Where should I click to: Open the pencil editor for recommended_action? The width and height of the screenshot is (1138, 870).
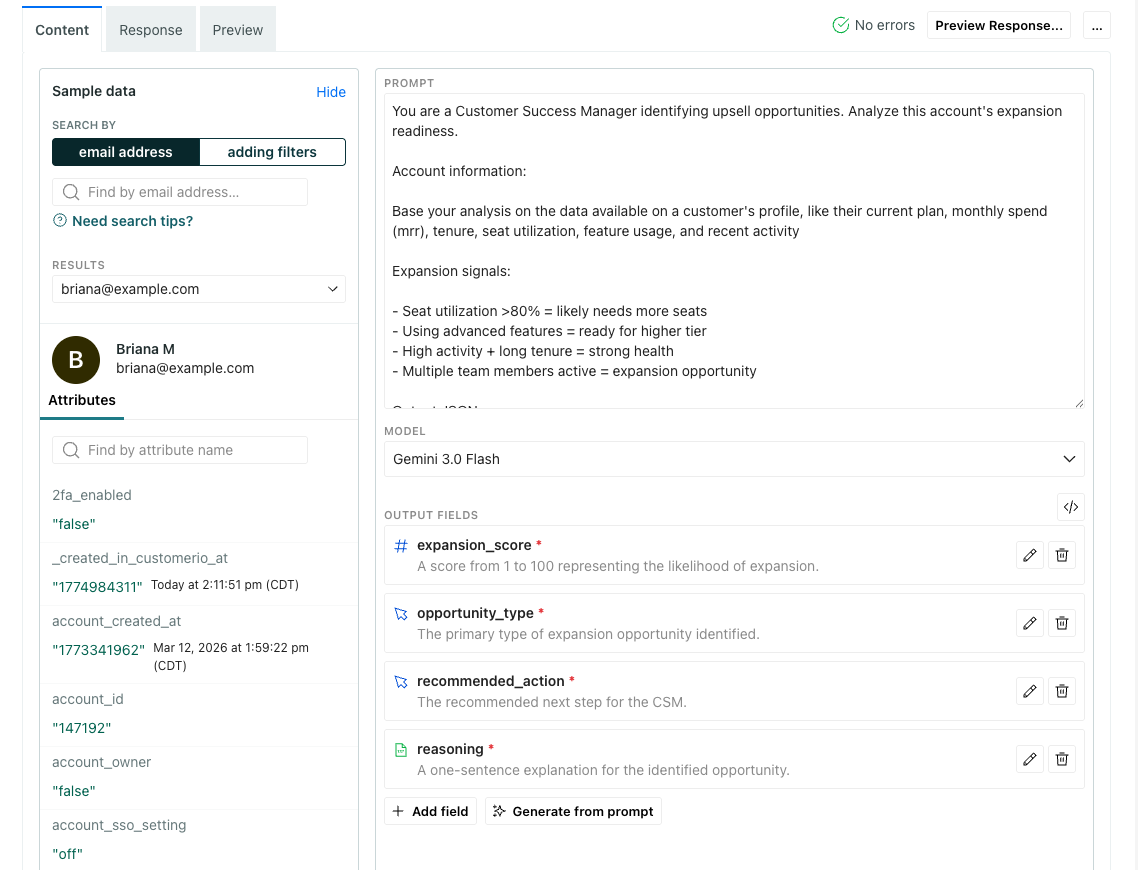pos(1029,691)
